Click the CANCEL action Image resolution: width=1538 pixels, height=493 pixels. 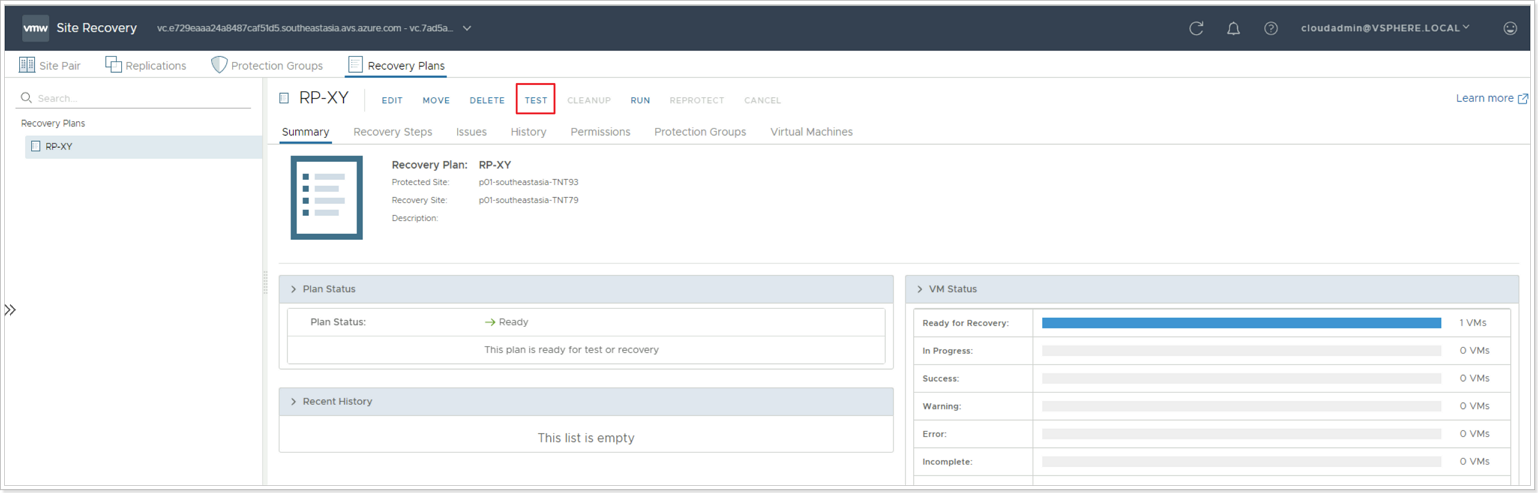tap(763, 100)
